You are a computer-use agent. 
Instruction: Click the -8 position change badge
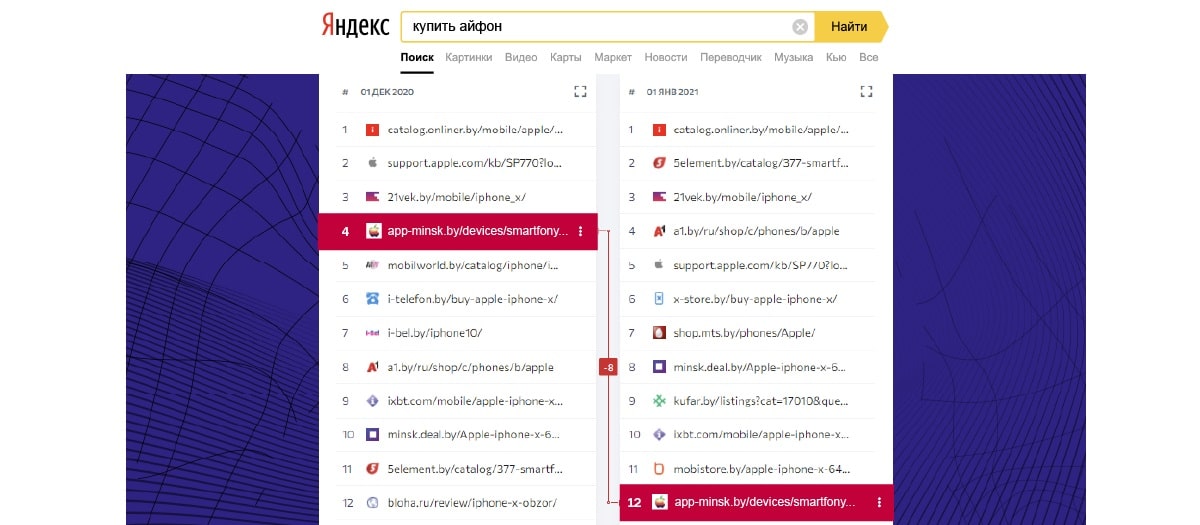608,367
